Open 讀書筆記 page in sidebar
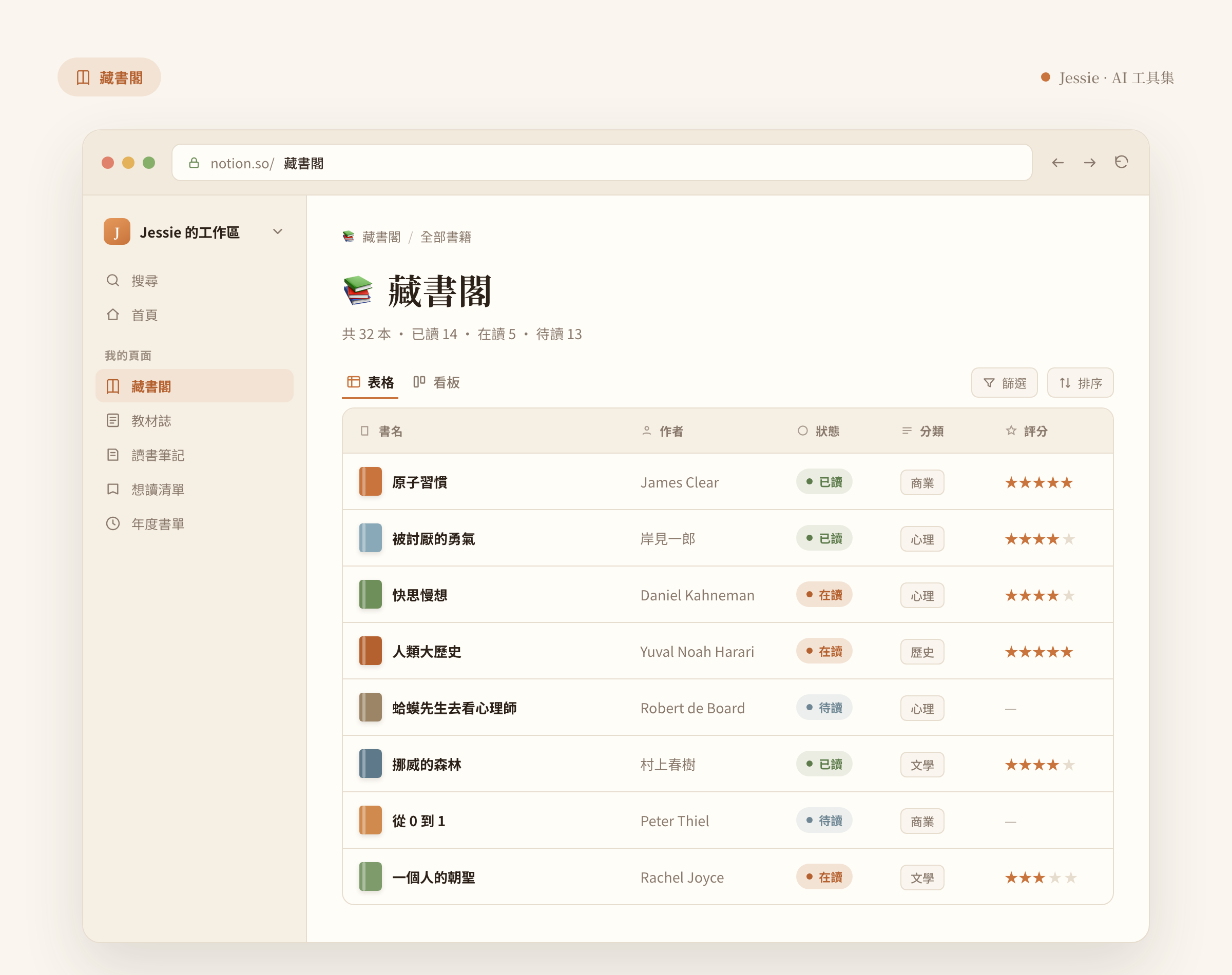 click(195, 455)
